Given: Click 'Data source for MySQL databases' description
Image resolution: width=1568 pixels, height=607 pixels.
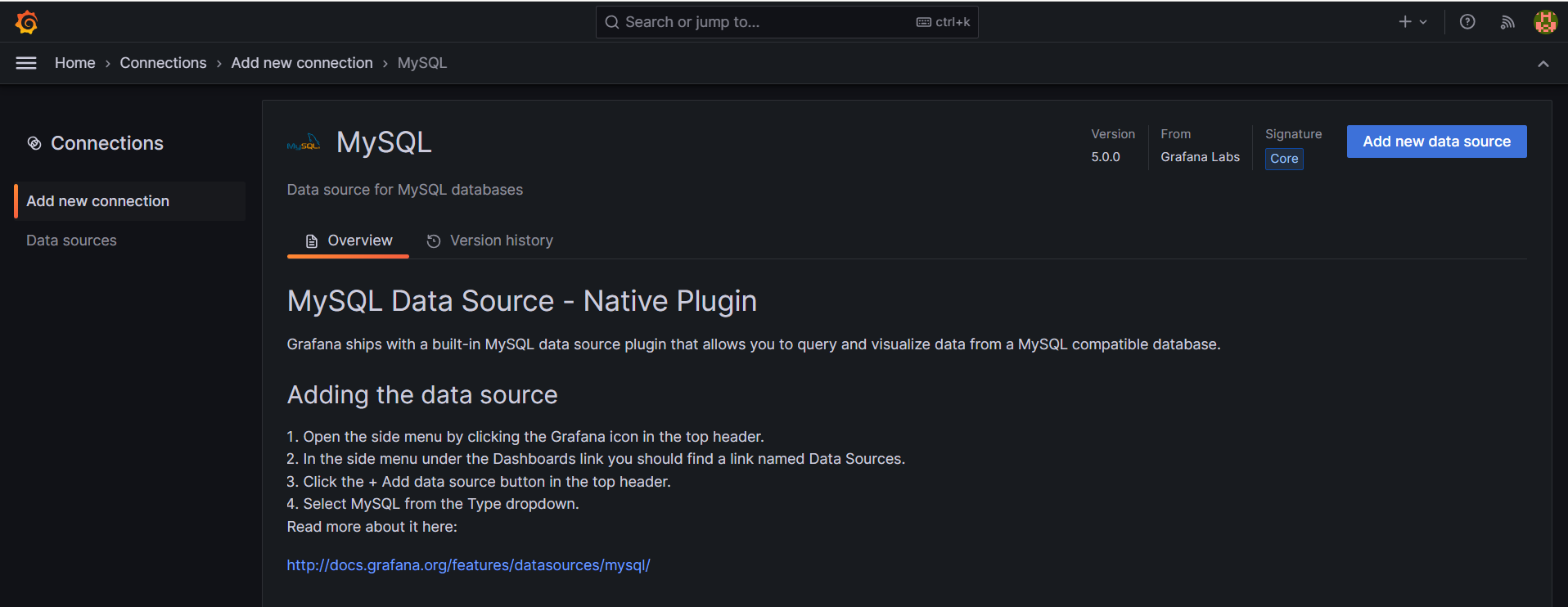Looking at the screenshot, I should [405, 190].
